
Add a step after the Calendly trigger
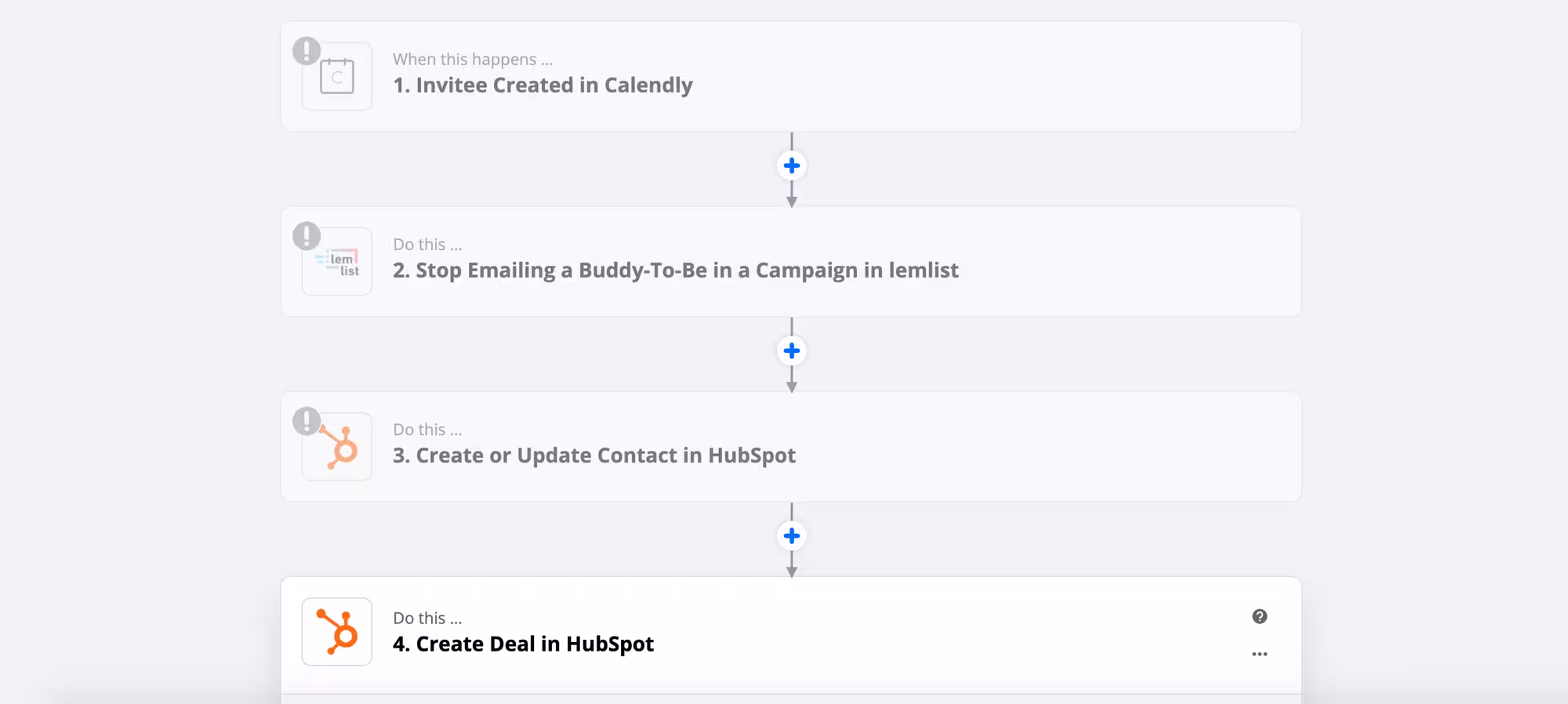click(792, 165)
